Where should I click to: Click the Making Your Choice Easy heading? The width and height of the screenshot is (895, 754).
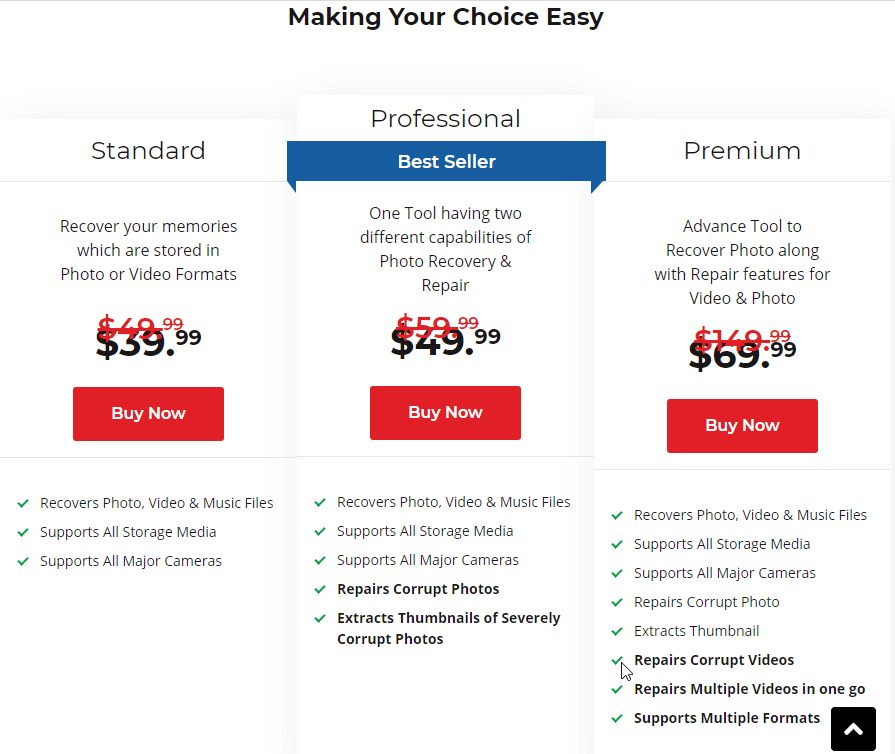[446, 17]
